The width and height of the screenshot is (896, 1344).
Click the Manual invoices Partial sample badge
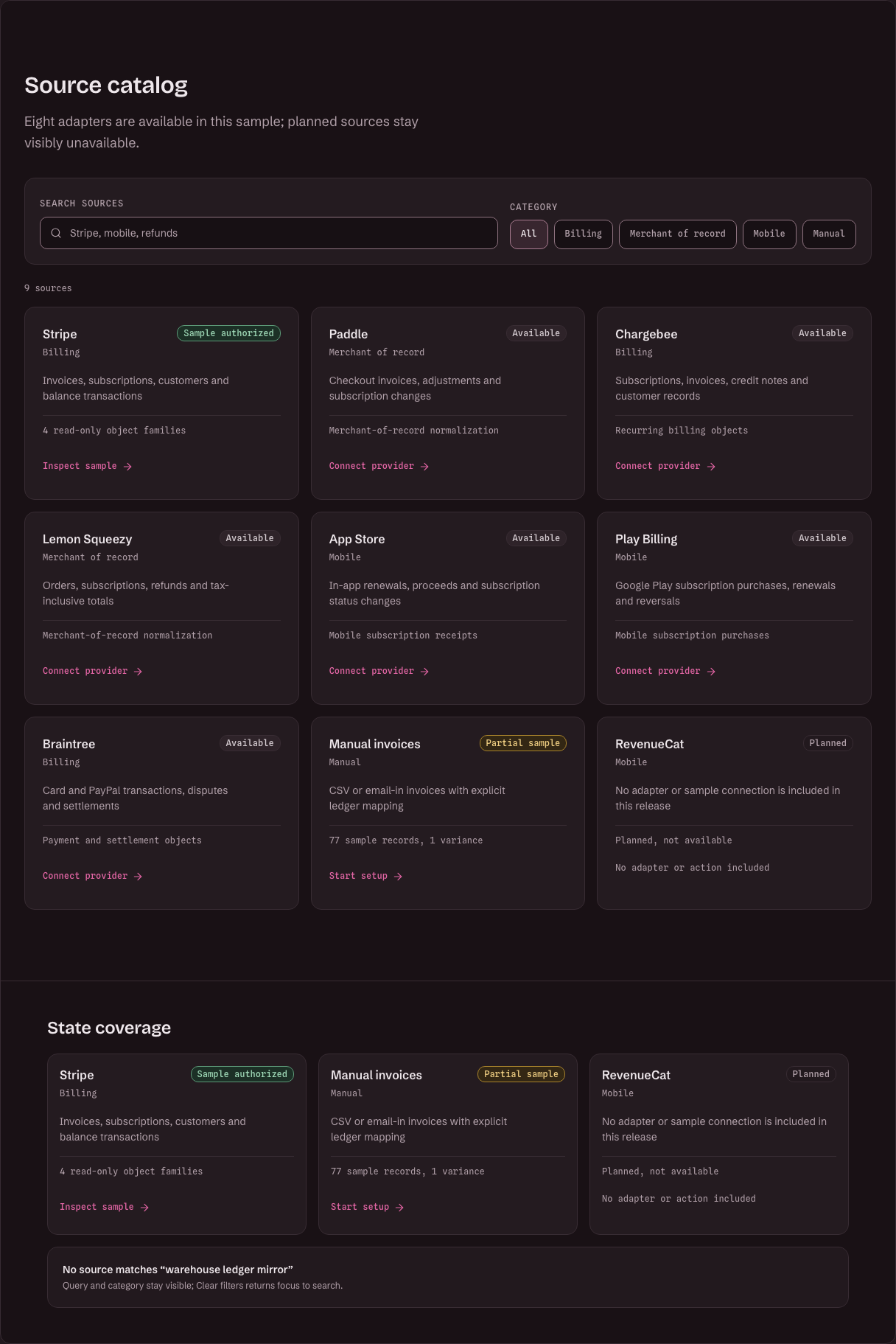(523, 743)
